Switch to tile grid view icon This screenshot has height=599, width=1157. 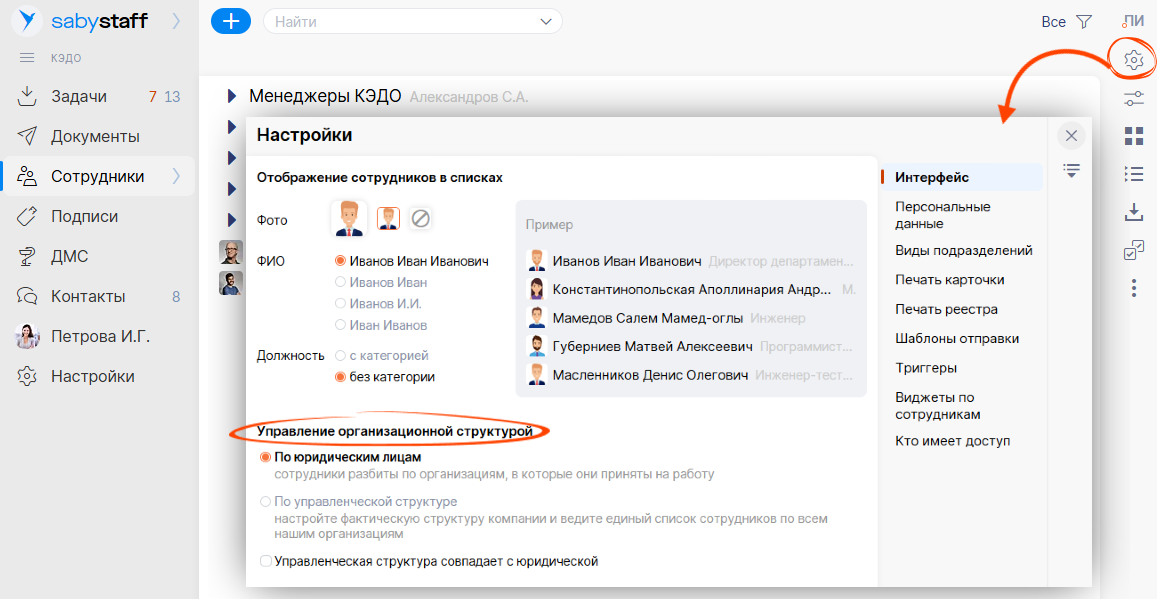pos(1133,136)
